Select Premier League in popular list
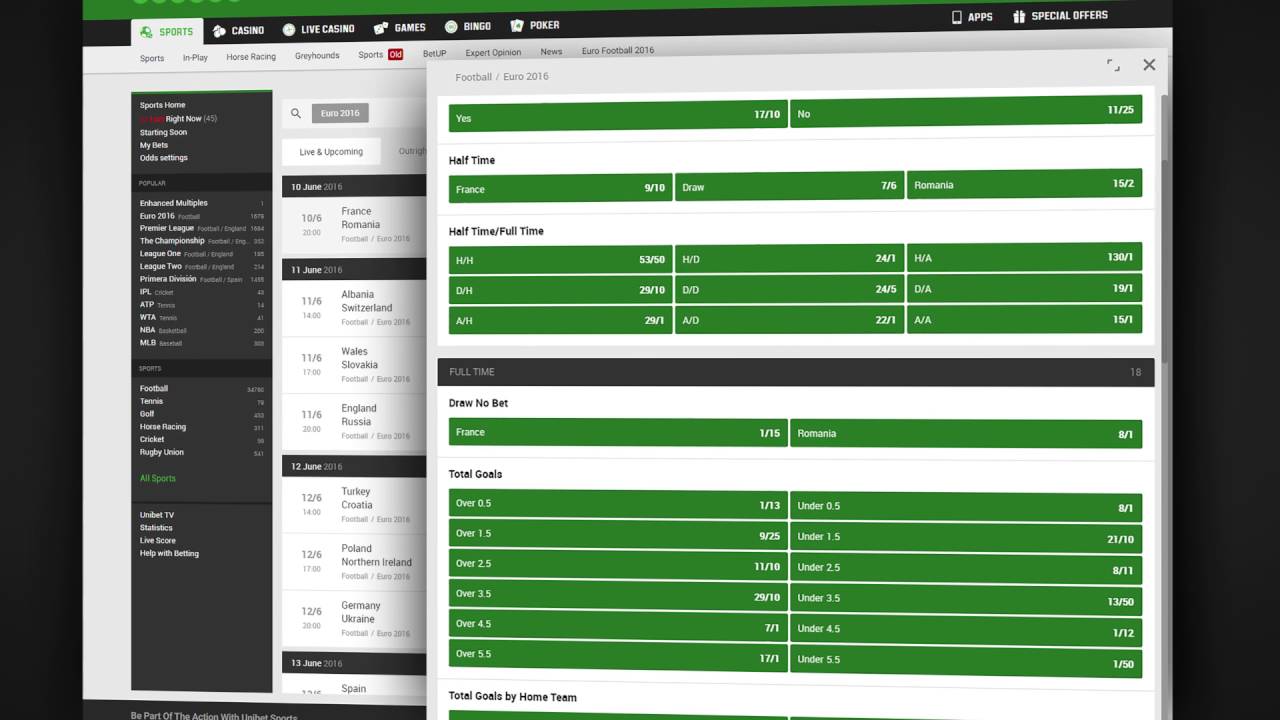The width and height of the screenshot is (1280, 720). [201, 228]
